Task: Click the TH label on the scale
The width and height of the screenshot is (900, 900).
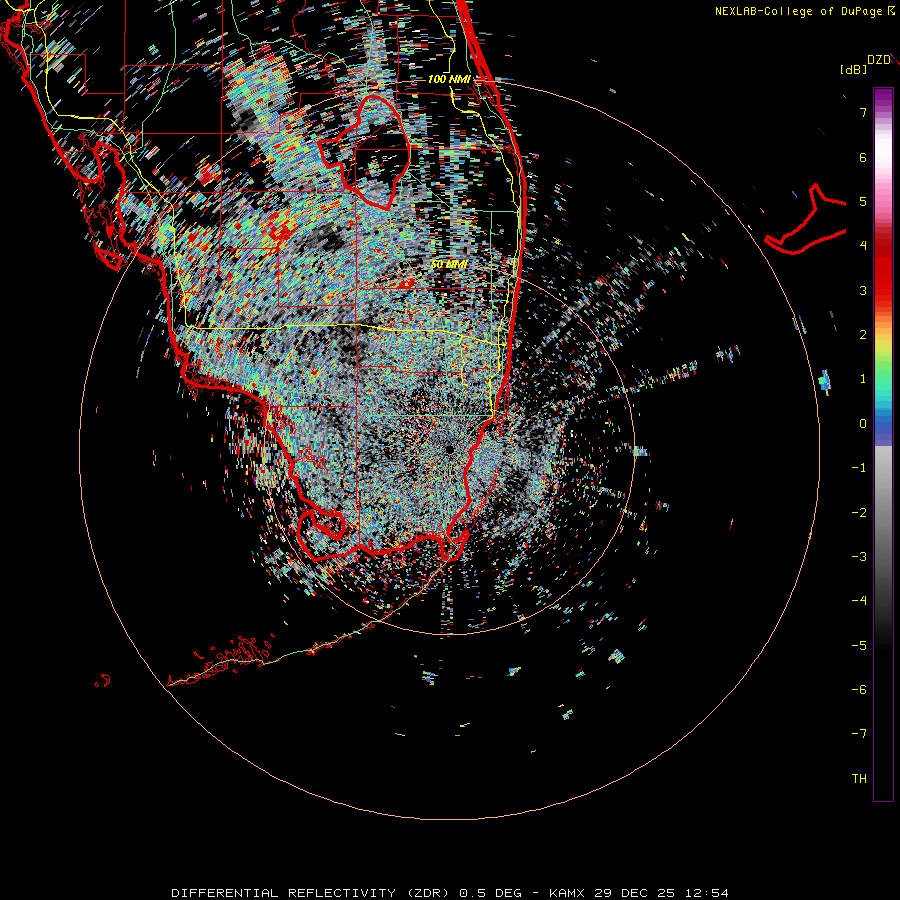Action: point(859,778)
